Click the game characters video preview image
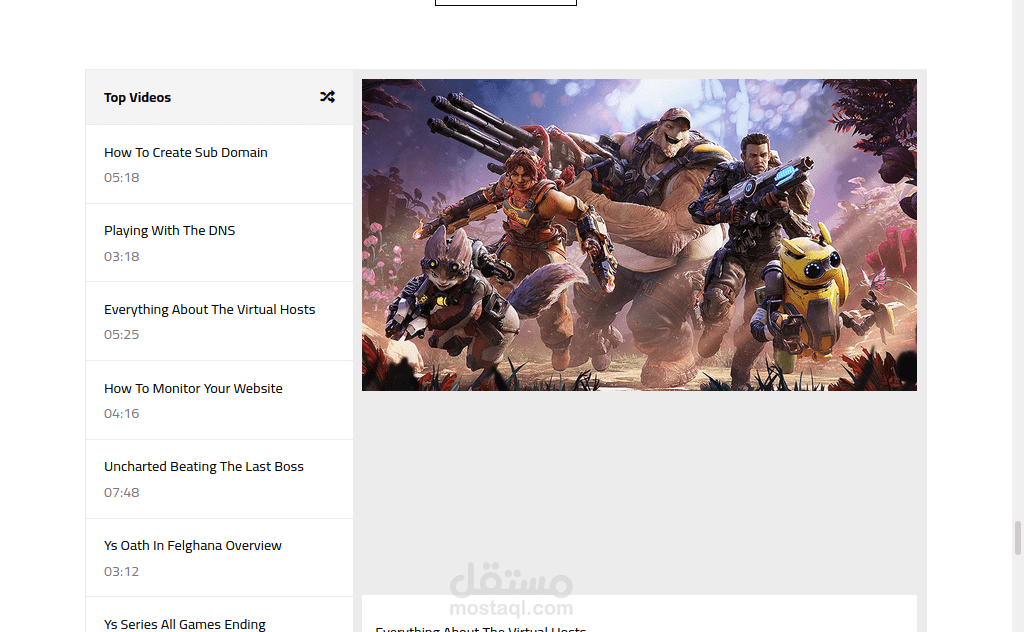This screenshot has height=632, width=1024. [x=639, y=235]
